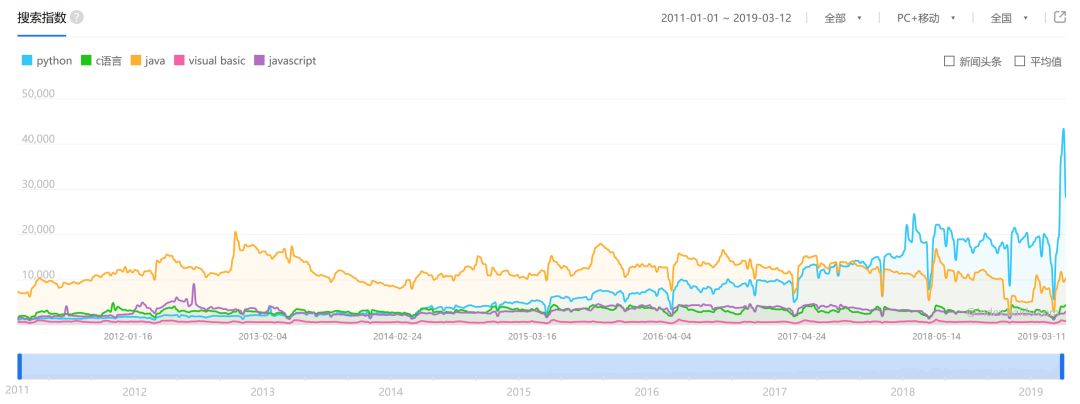Screen dimensions: 1080x404
Task: Click 2015 on the timeline range bar
Action: pyautogui.click(x=519, y=391)
